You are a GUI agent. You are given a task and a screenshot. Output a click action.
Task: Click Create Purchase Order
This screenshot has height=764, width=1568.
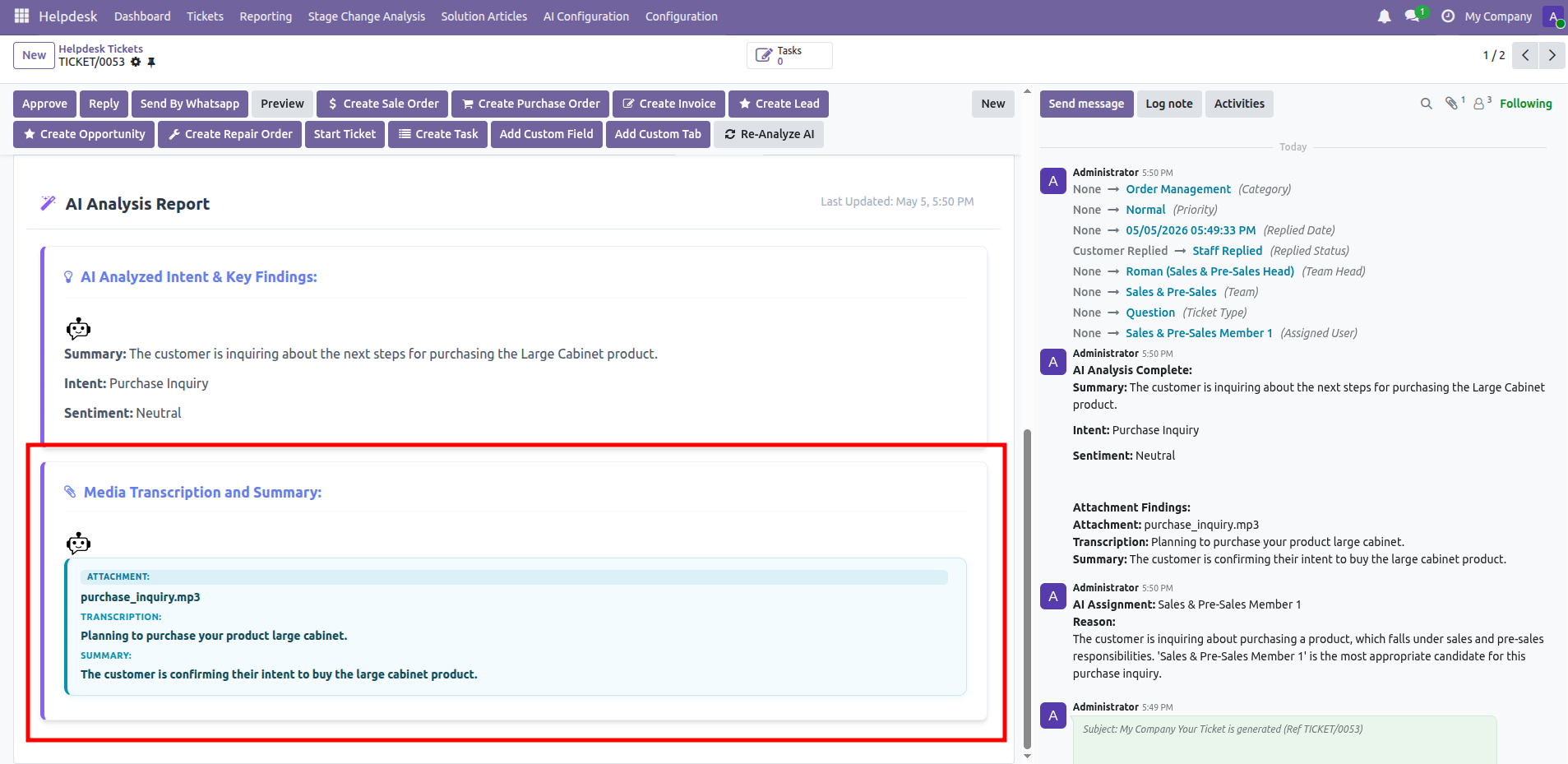[530, 104]
